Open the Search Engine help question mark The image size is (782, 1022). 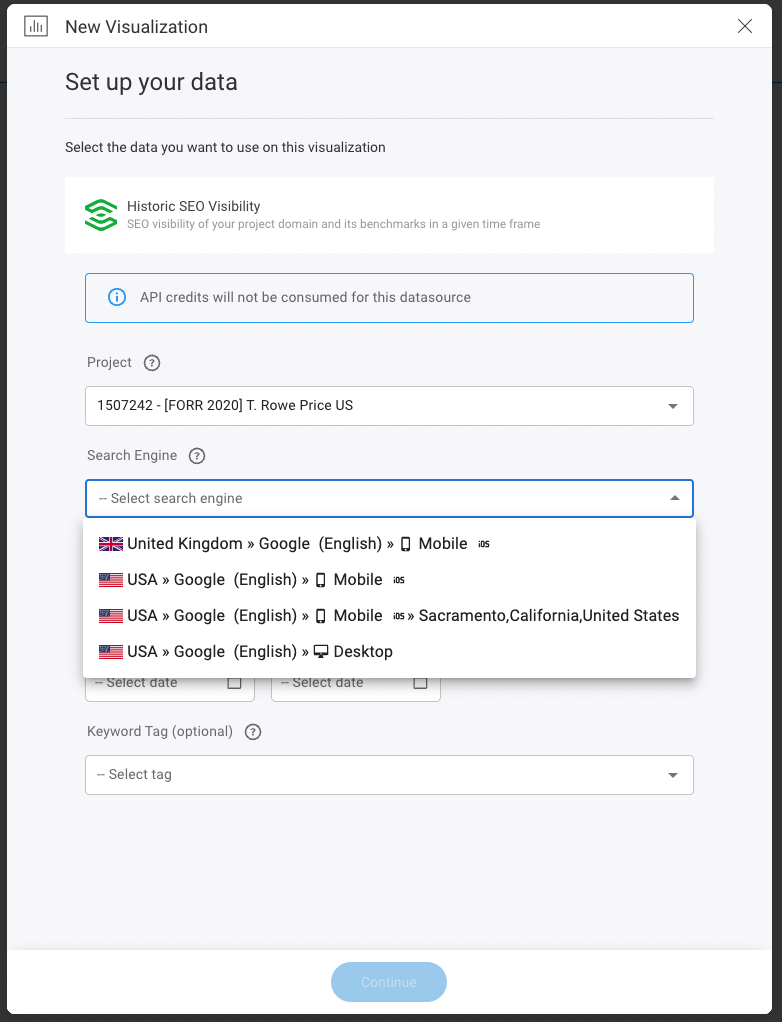pyautogui.click(x=197, y=456)
